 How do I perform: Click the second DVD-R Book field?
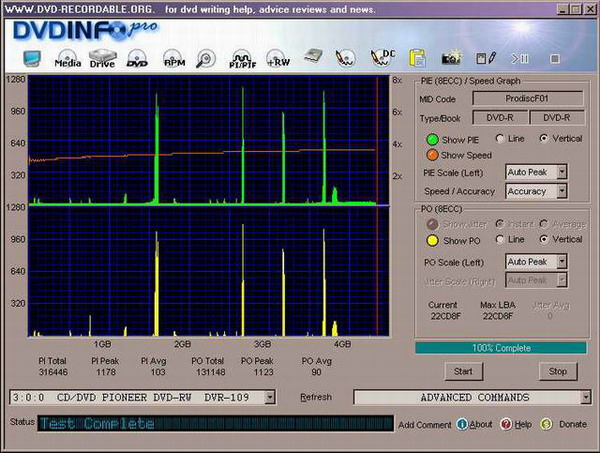pos(557,118)
